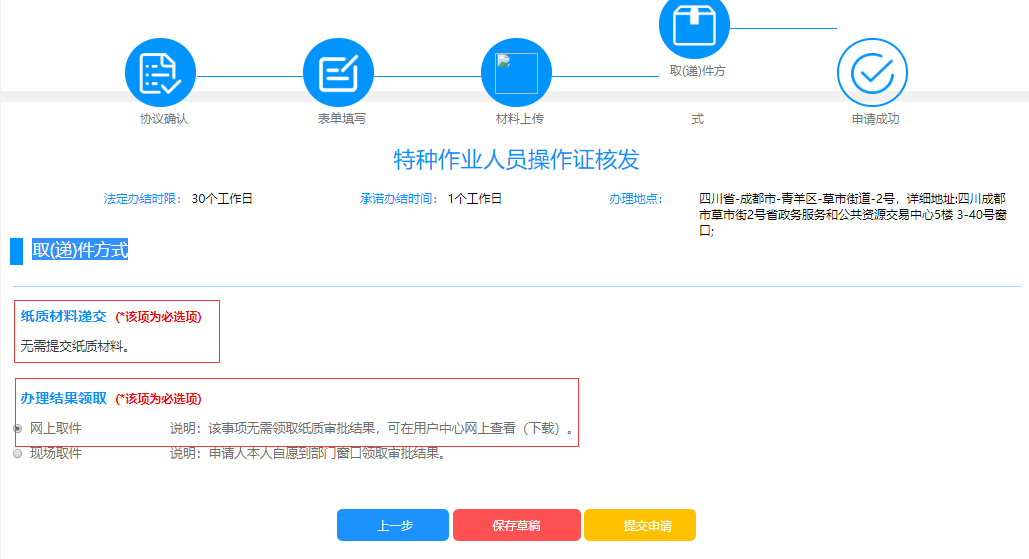1029x559 pixels.
Task: Click the 表单填写 step label
Action: (342, 119)
